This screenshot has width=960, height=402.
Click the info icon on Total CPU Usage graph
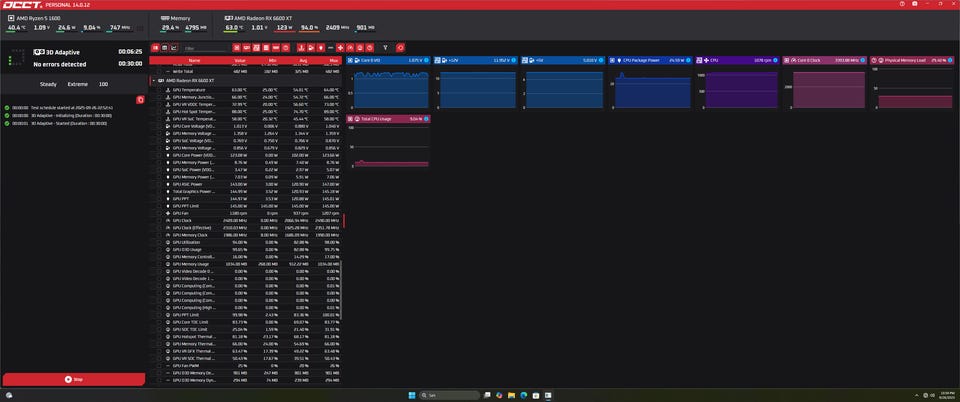click(x=427, y=119)
